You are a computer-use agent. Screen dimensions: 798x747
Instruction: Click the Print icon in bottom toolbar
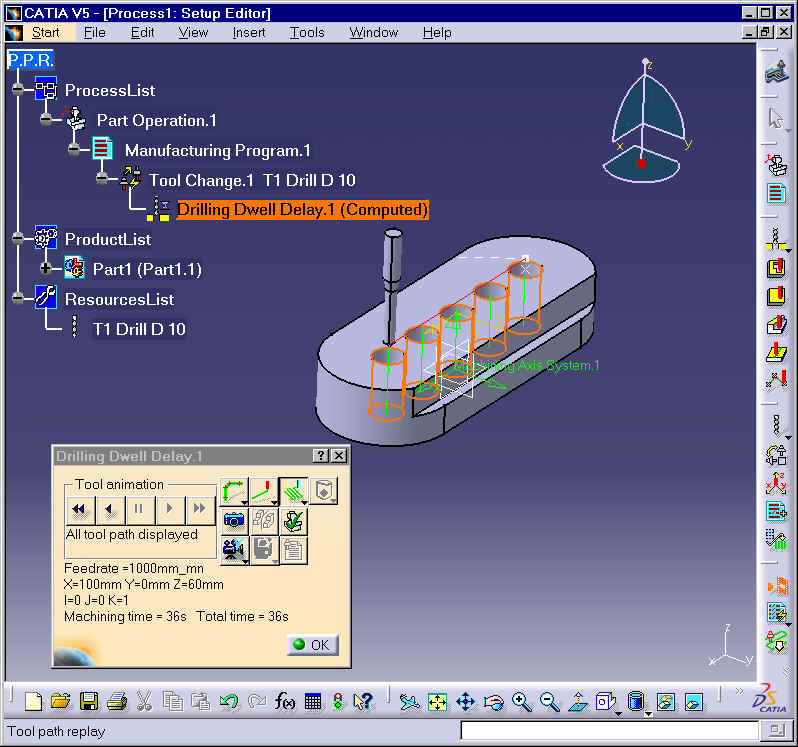pyautogui.click(x=117, y=701)
